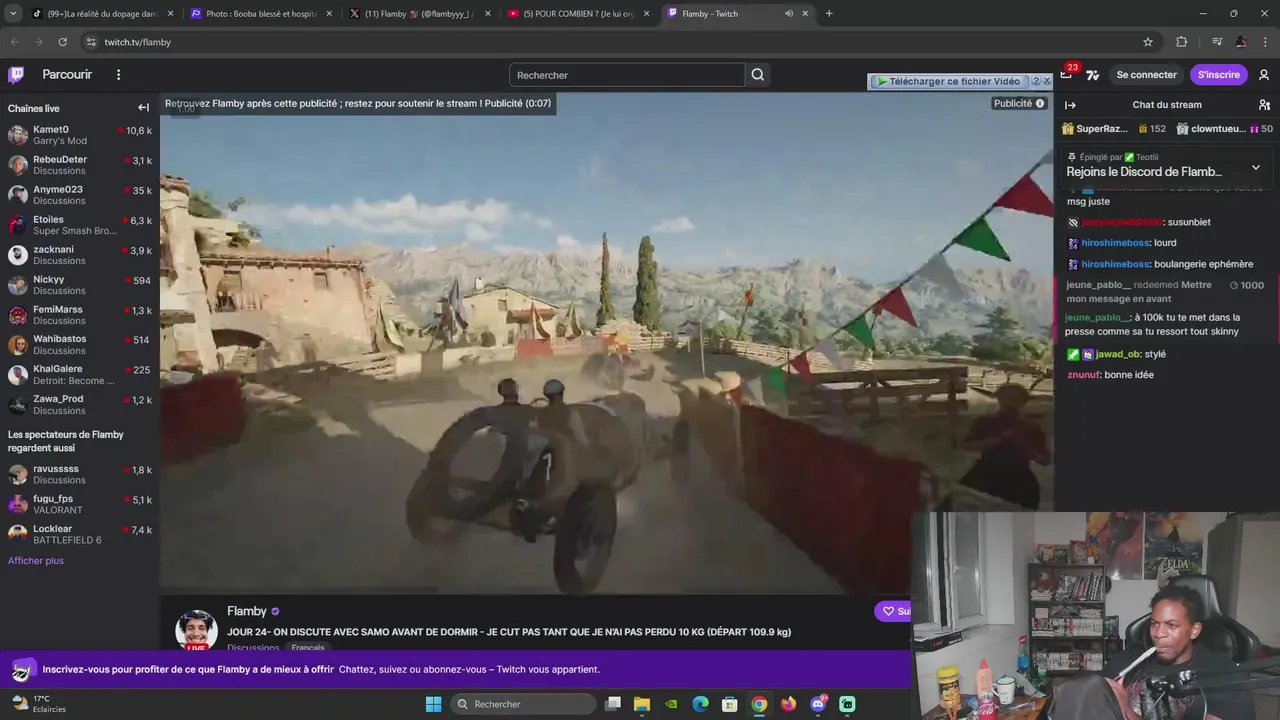Collapse the stream chat panel
Viewport: 1280px width, 720px height.
coord(1070,105)
